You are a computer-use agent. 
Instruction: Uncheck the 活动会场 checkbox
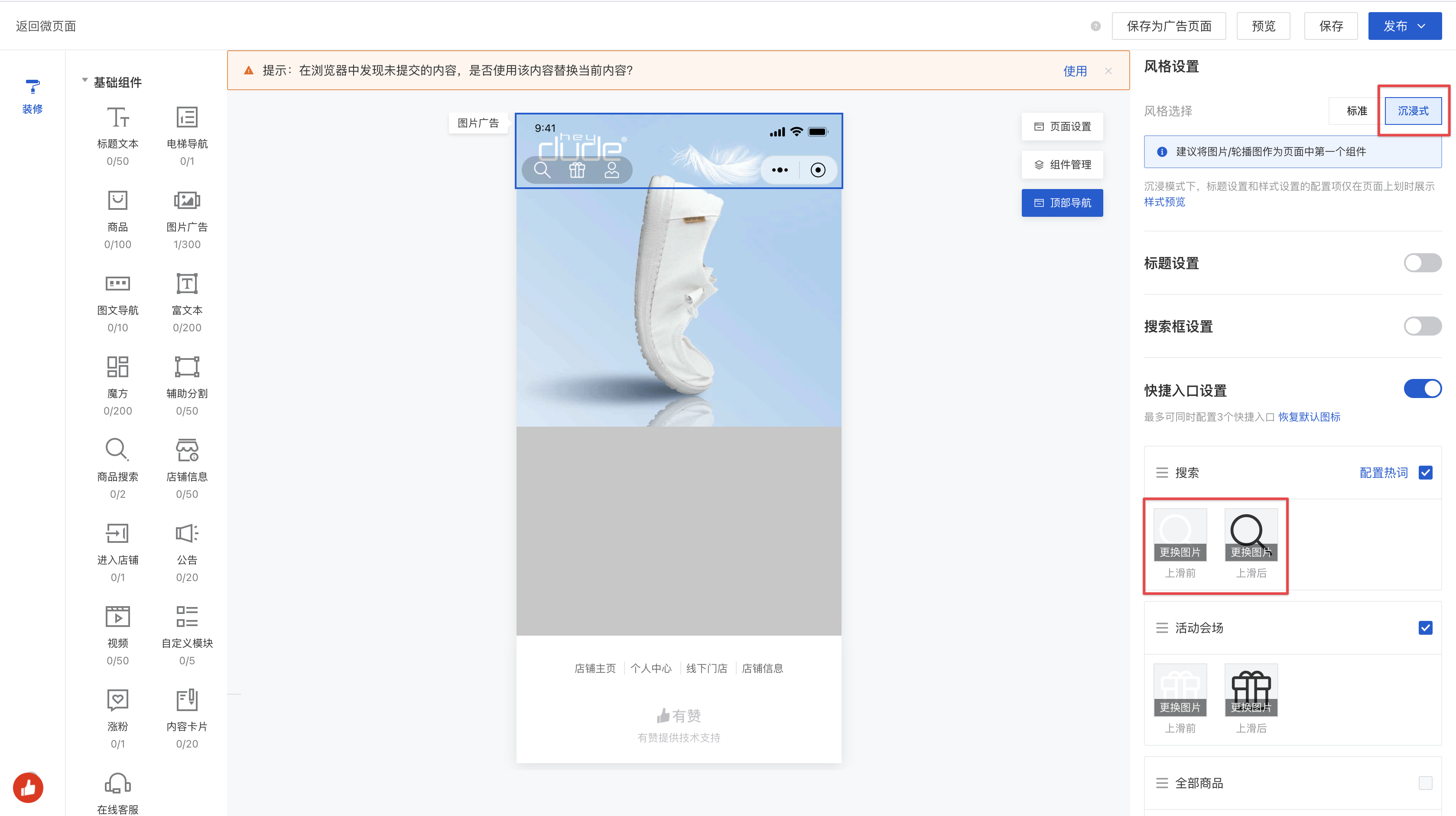1425,627
